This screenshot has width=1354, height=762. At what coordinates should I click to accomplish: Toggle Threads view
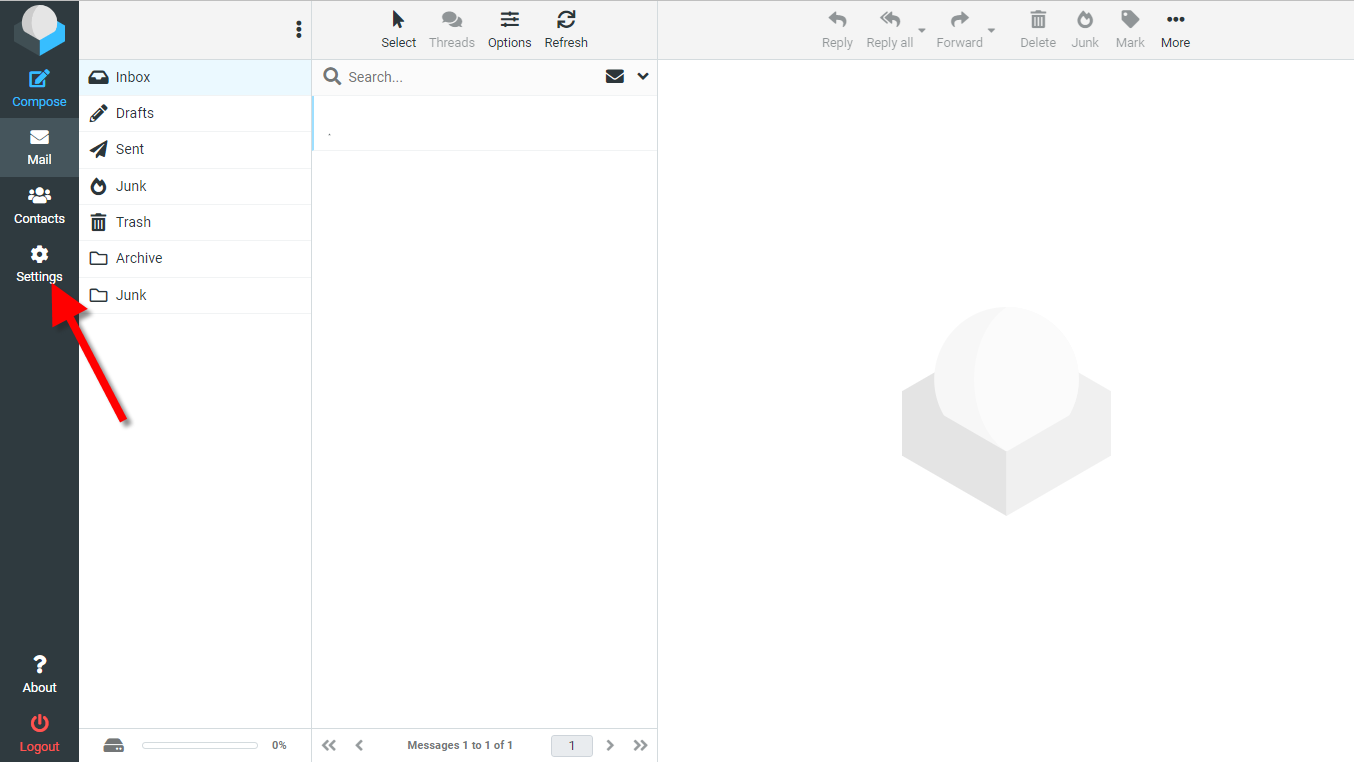click(452, 30)
